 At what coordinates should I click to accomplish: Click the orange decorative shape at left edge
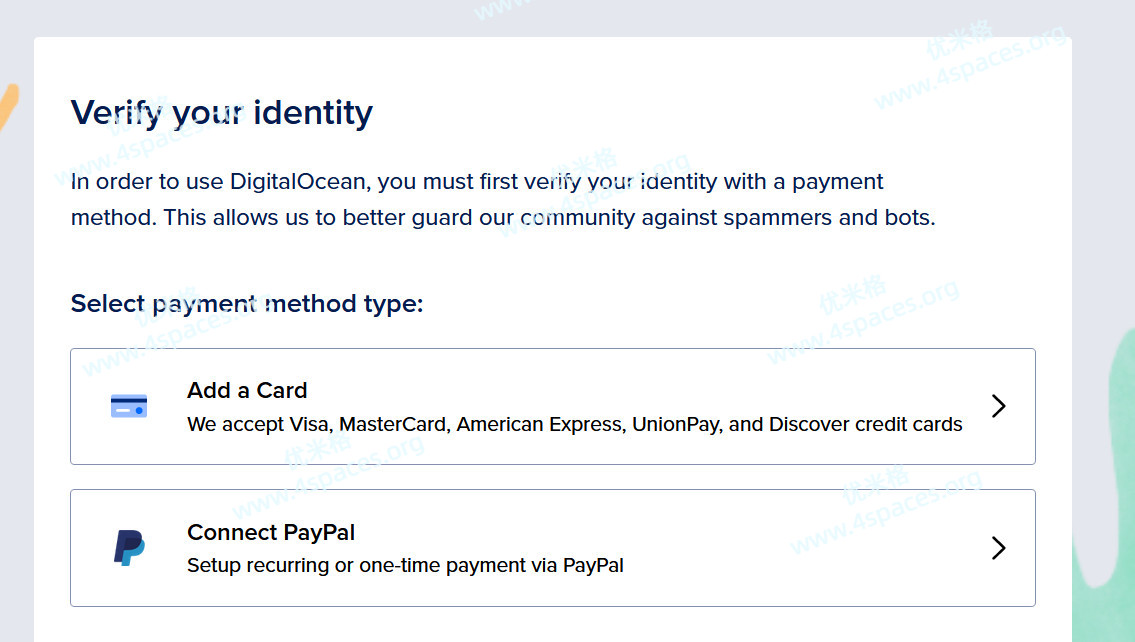coord(8,107)
